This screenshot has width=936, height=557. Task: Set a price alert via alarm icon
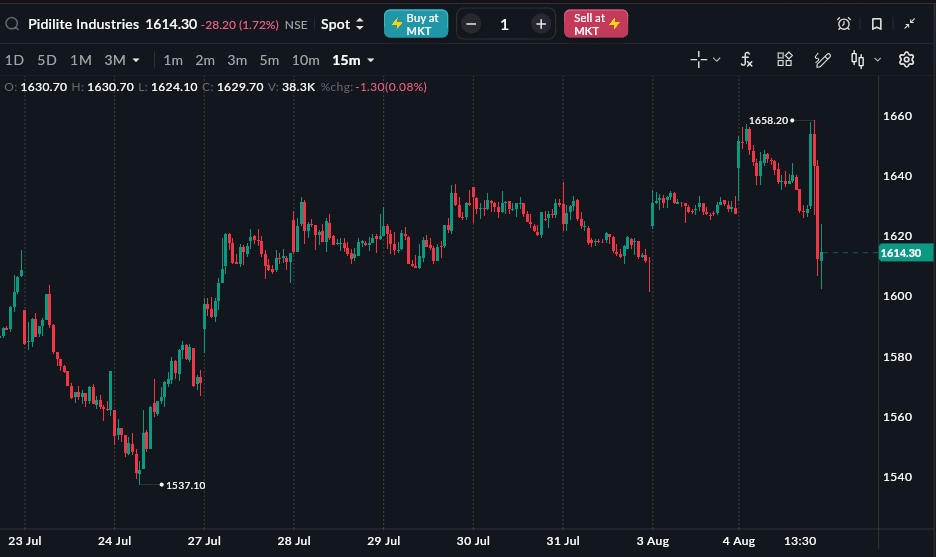[843, 24]
